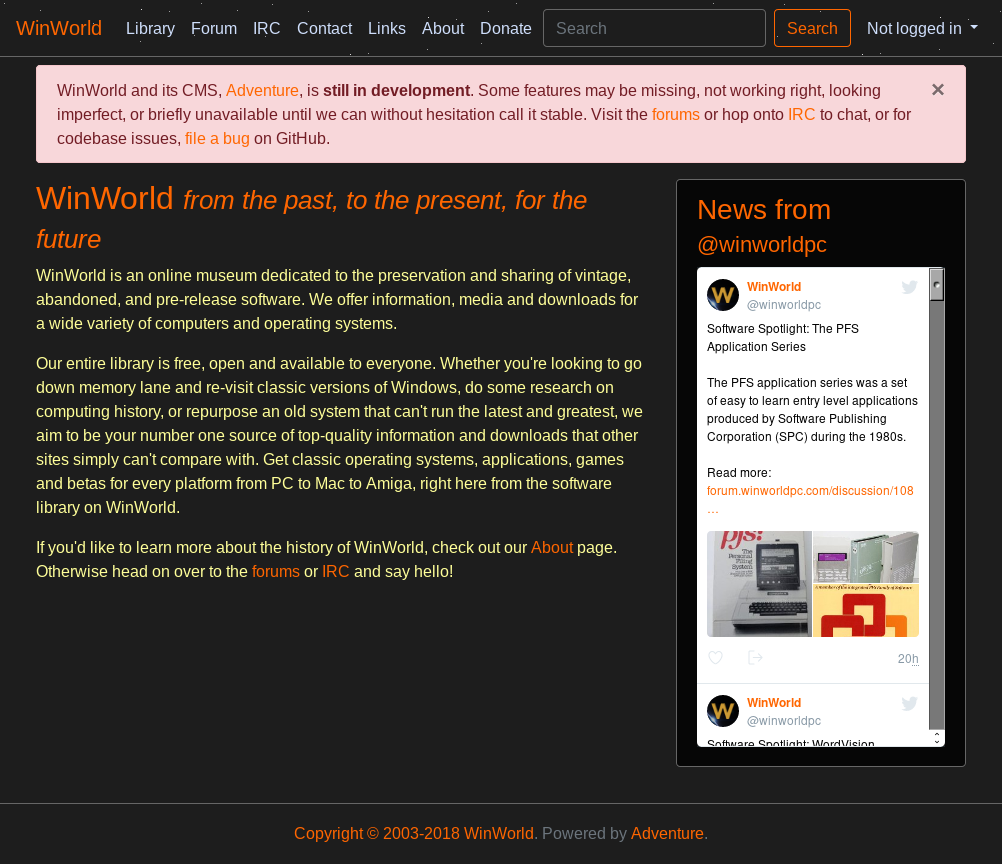Viewport: 1002px width, 864px height.
Task: Dismiss the development warning banner
Action: [938, 89]
